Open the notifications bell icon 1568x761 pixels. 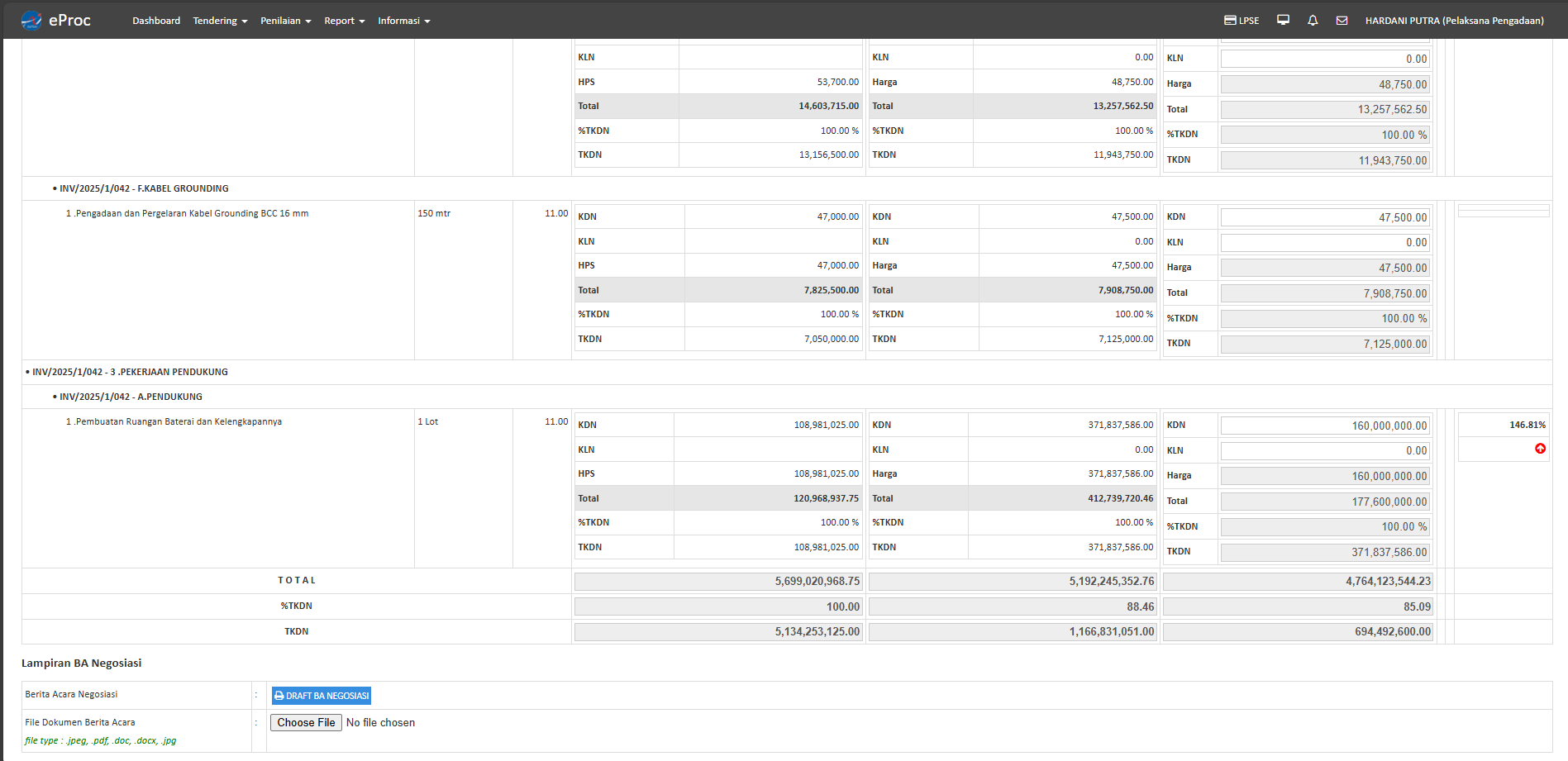1313,21
